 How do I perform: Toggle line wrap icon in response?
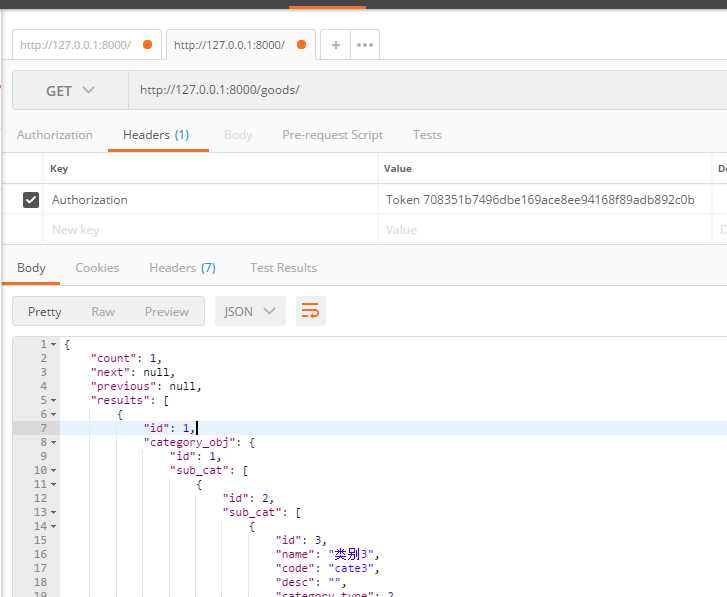[311, 311]
